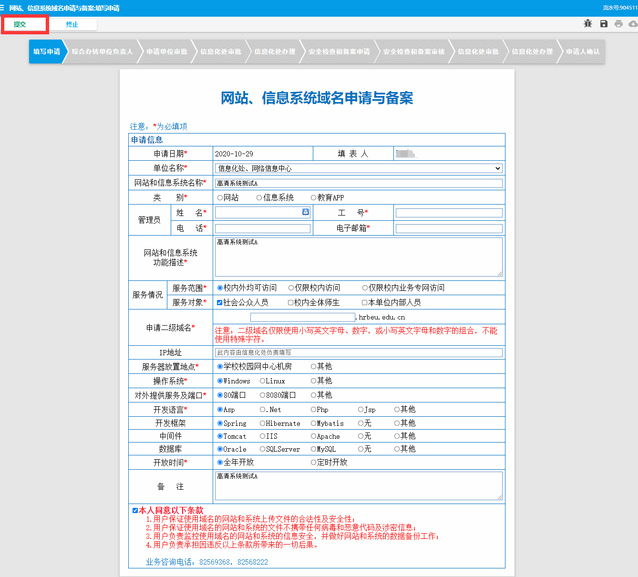
Task: Click the dark icon left of save
Action: [588, 23]
